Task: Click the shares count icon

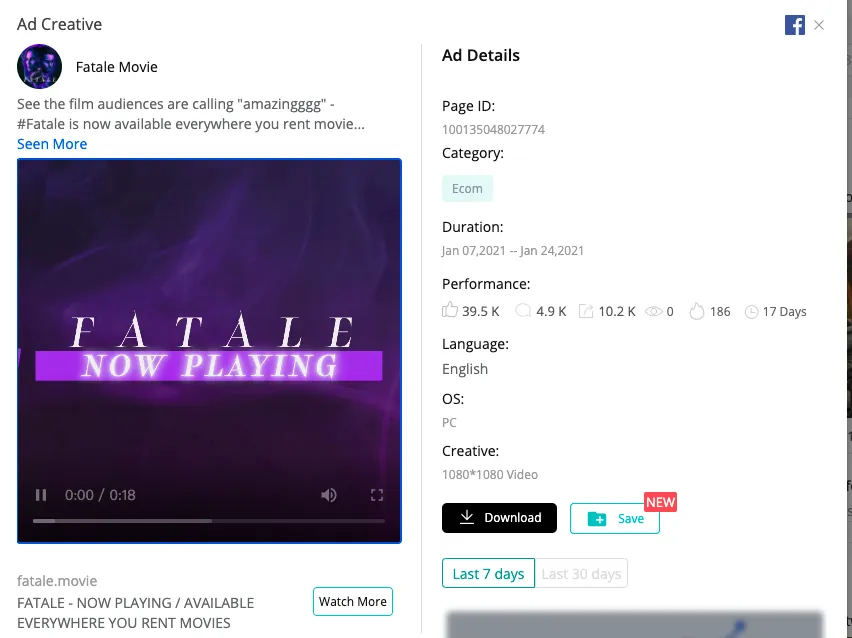Action: pos(586,311)
